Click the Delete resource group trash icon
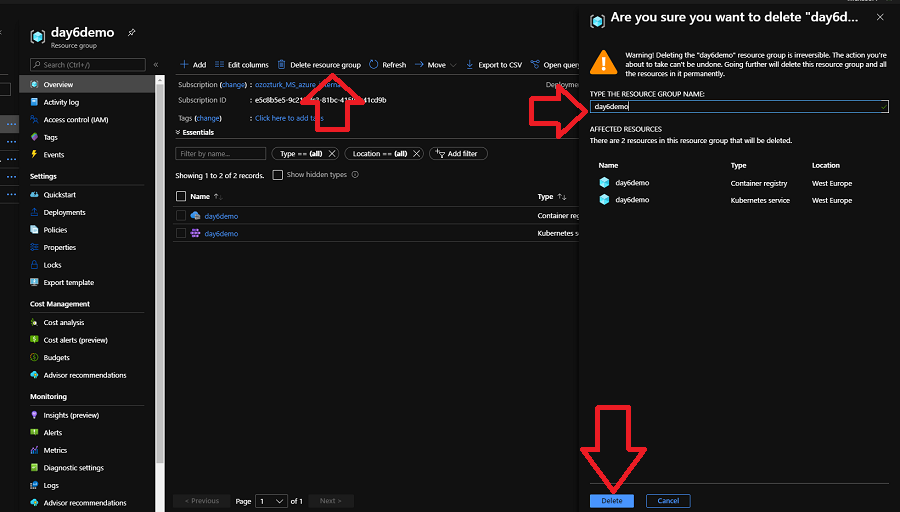This screenshot has height=512, width=900. [x=282, y=65]
